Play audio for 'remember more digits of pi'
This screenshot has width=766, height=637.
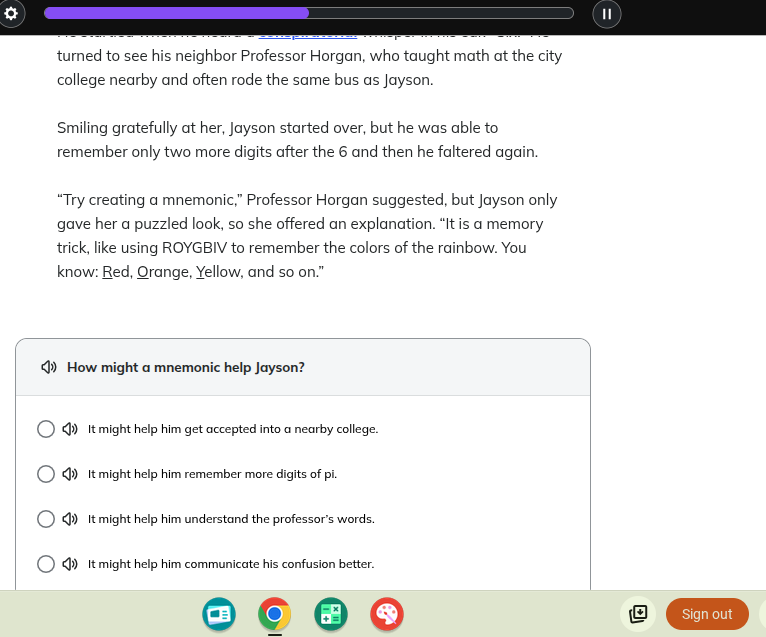click(70, 474)
